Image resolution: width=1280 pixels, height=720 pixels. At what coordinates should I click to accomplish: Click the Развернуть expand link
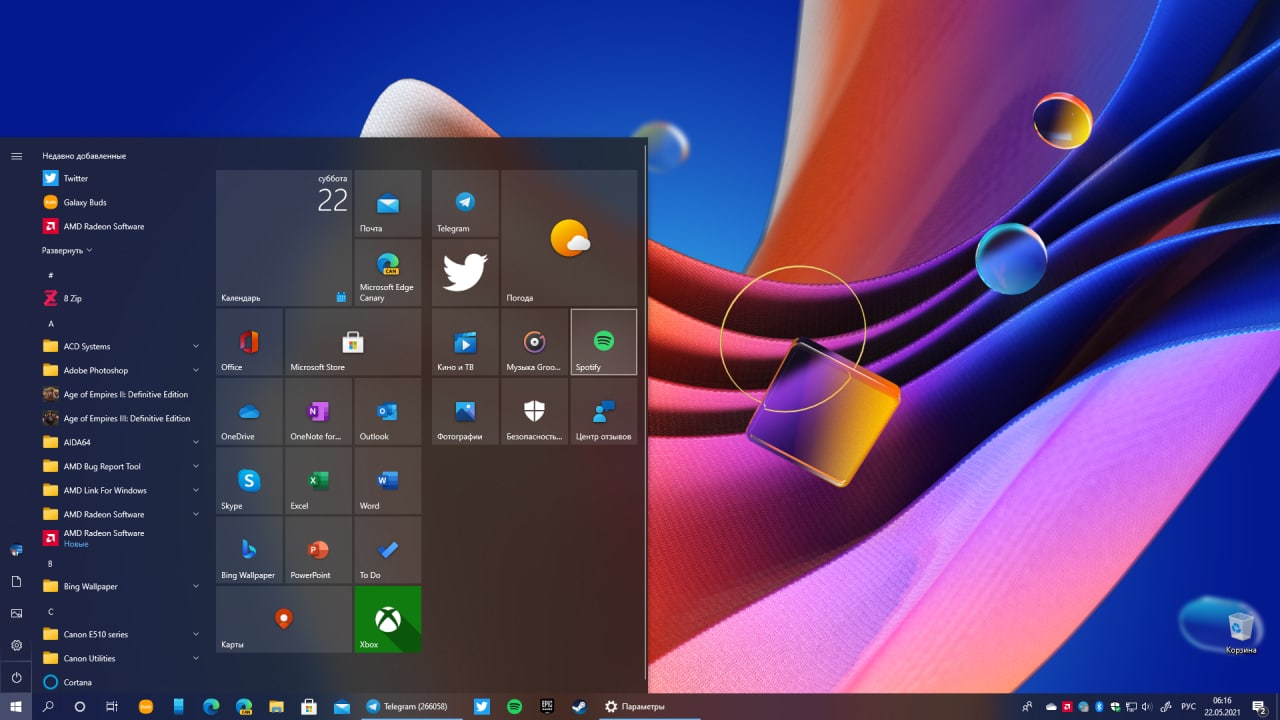click(x=67, y=250)
